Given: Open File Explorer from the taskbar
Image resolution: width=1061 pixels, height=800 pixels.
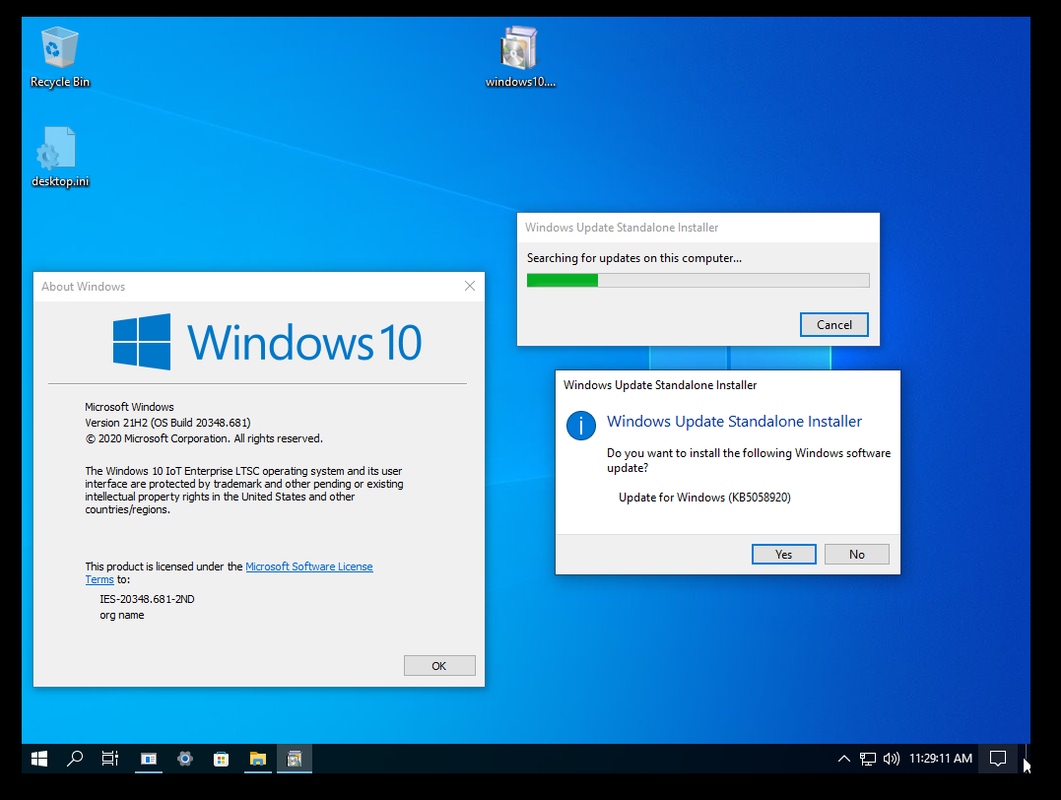Looking at the screenshot, I should 258,759.
